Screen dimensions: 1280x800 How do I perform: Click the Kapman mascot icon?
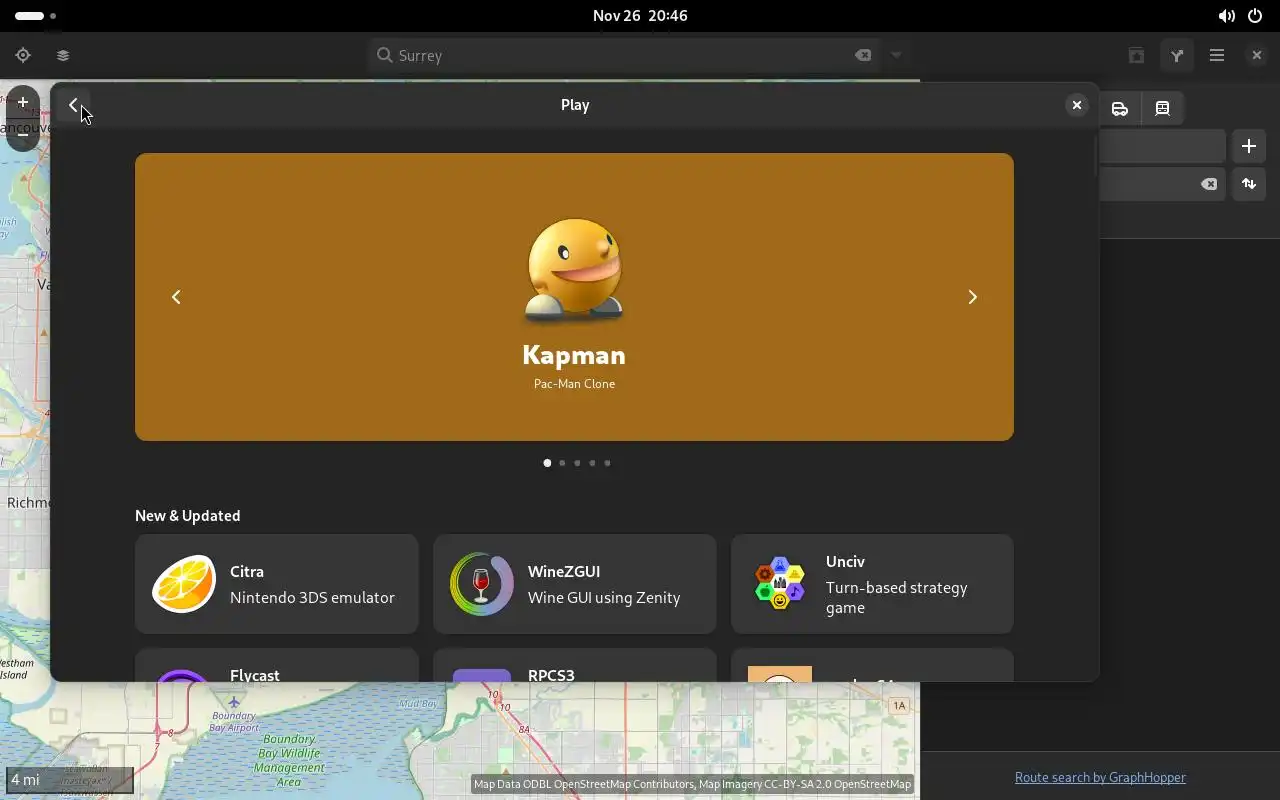coord(575,270)
